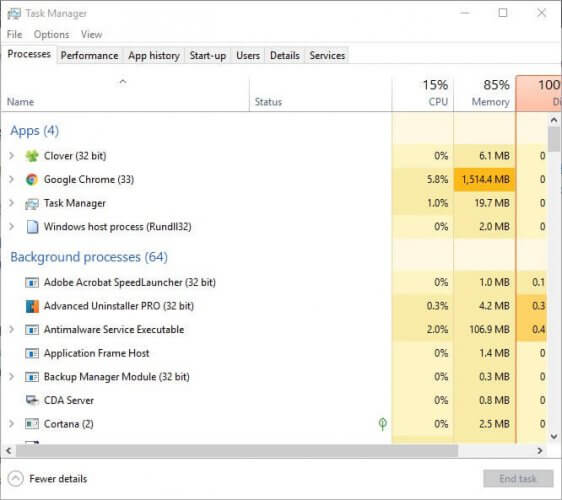This screenshot has width=562, height=500.
Task: Expand the Cortana (2) group
Action: pyautogui.click(x=11, y=424)
